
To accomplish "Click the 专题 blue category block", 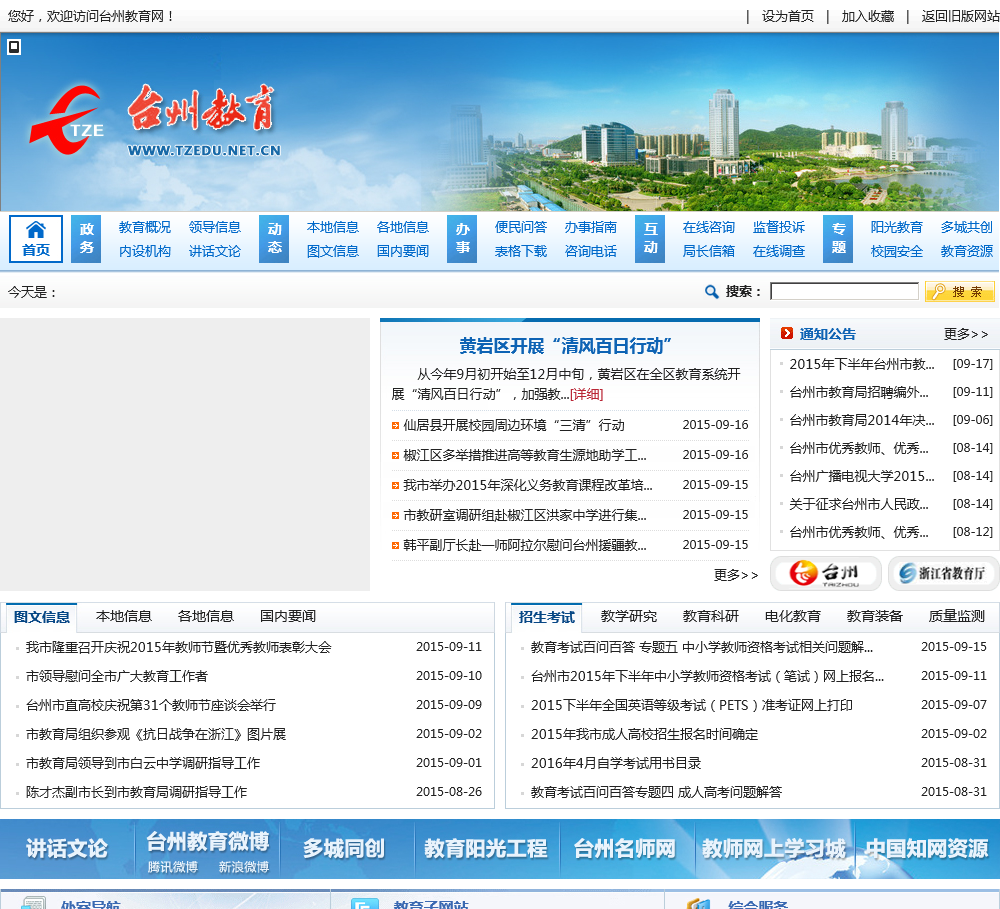I will (839, 239).
